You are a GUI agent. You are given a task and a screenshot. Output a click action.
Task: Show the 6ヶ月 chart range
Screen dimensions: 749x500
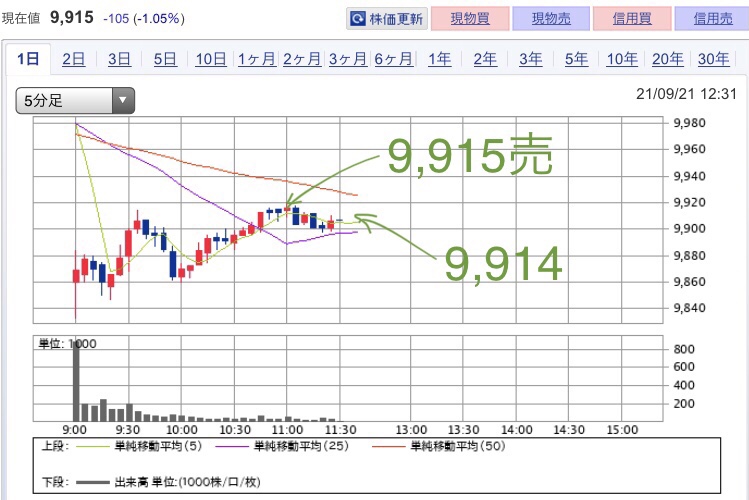coord(393,59)
